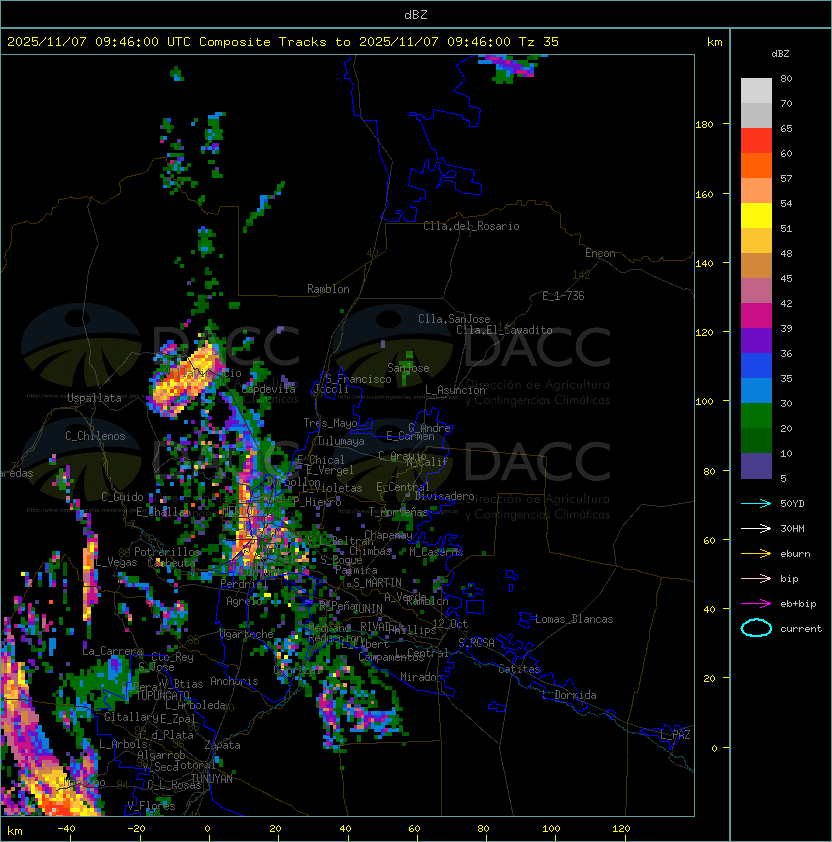The height and width of the screenshot is (842, 832).
Task: Click the Clla.El_Cavadito map label
Action: coord(504,330)
